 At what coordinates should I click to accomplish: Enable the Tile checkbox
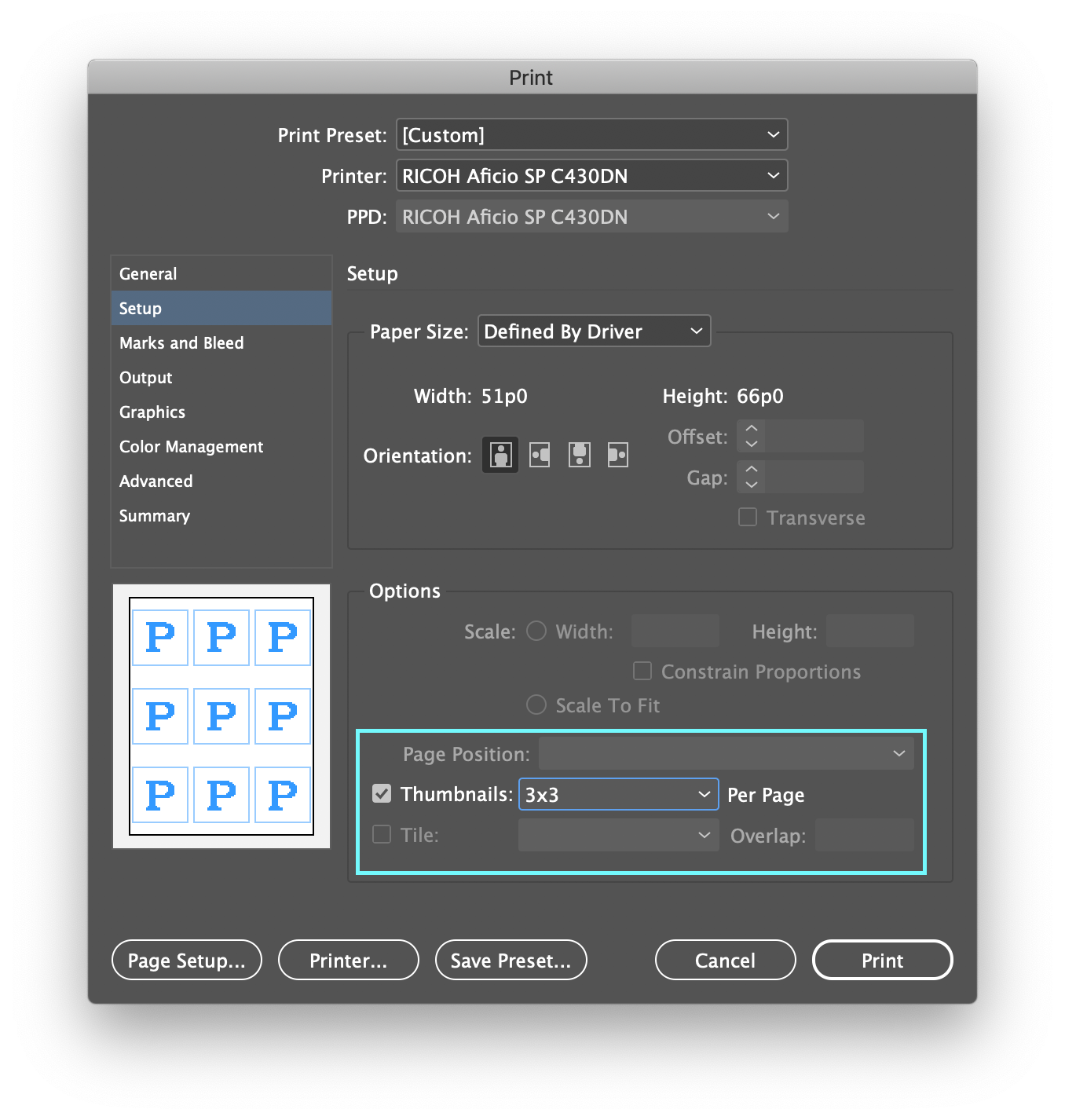click(x=382, y=834)
